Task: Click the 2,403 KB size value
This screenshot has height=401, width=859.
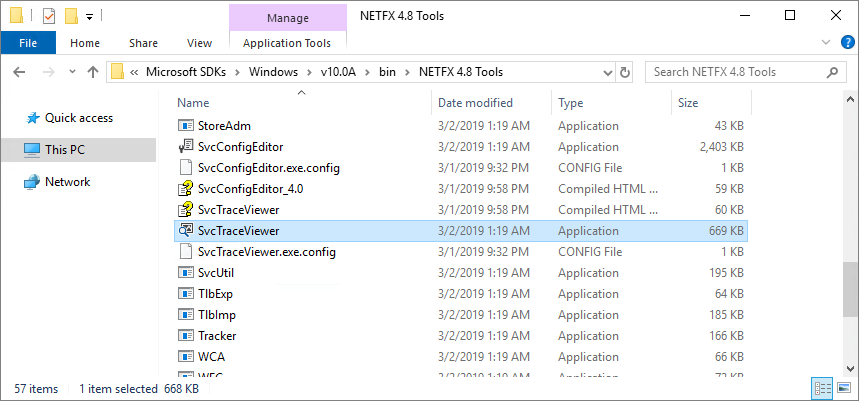Action: pyautogui.click(x=721, y=146)
